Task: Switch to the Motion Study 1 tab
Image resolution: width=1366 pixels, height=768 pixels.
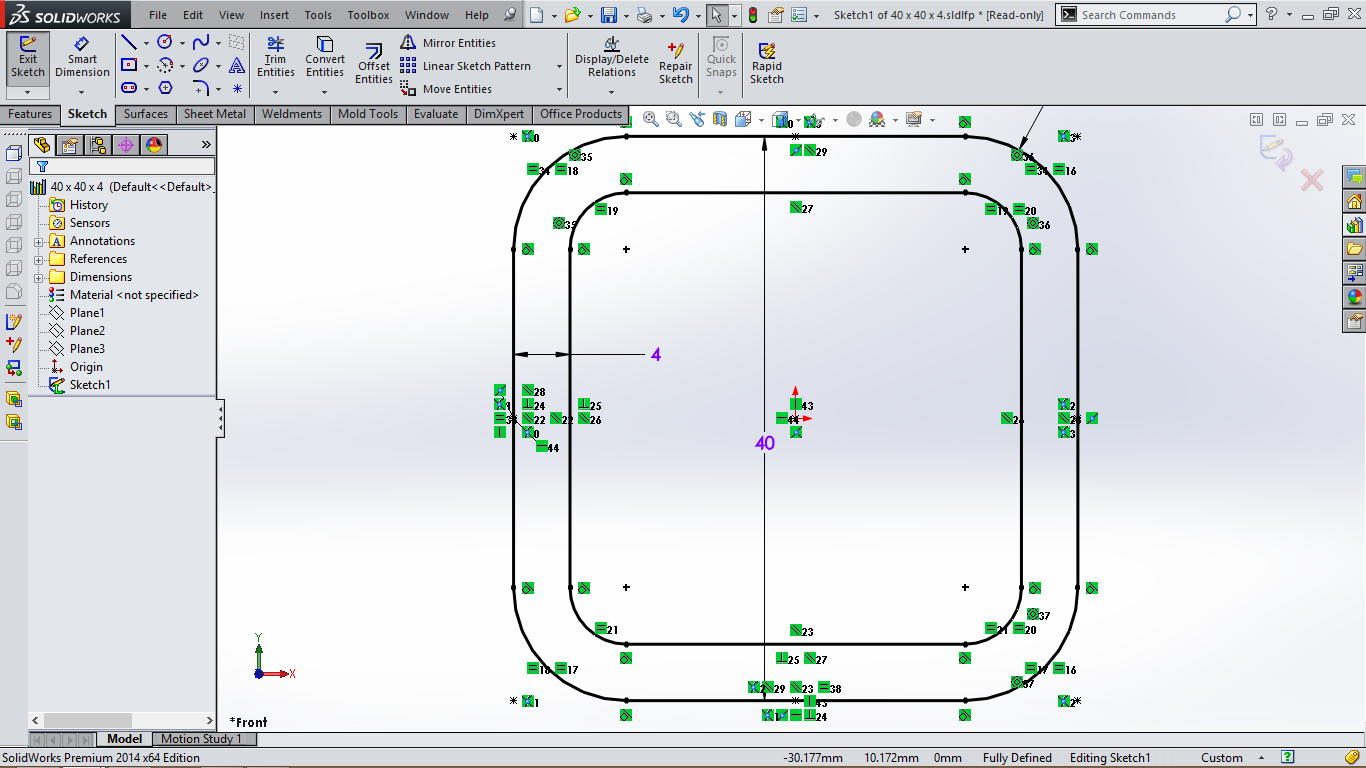Action: pyautogui.click(x=204, y=739)
